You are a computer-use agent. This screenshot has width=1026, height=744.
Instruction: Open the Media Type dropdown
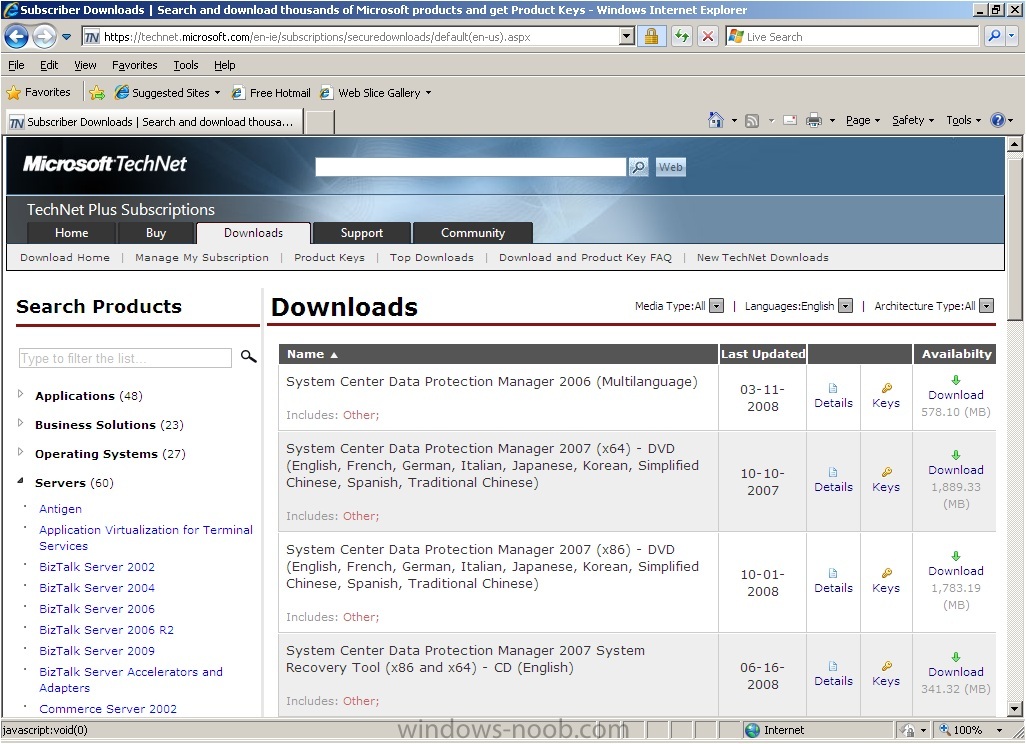[716, 306]
